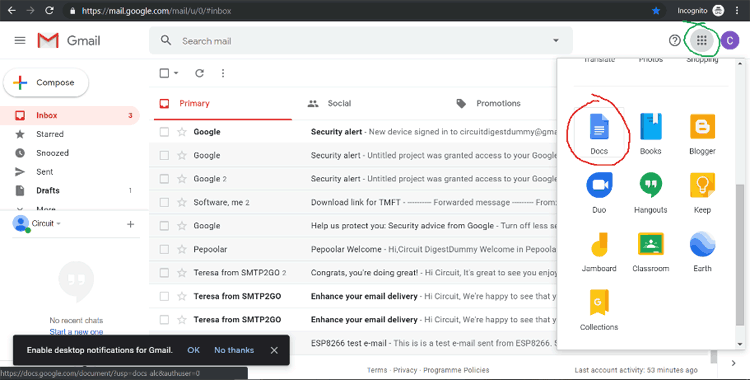Screen dimensions: 750x380
Task: Show search options dropdown arrow
Action: tap(556, 41)
